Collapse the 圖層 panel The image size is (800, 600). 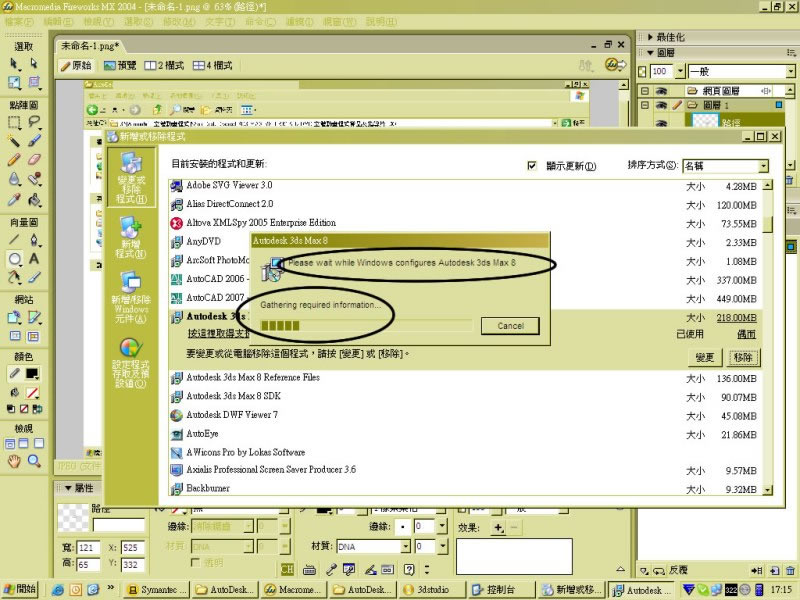coord(650,53)
